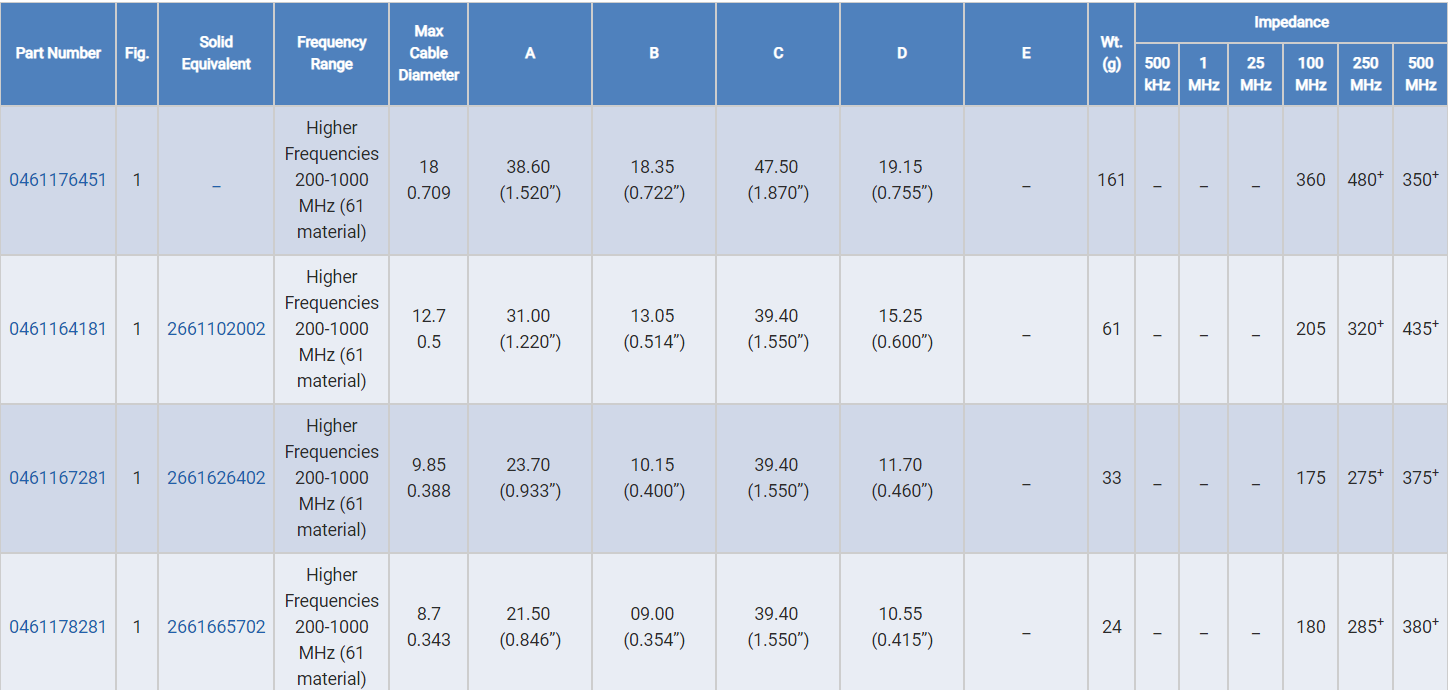The image size is (1448, 690).
Task: Click the Frequency Range column header
Action: point(331,53)
